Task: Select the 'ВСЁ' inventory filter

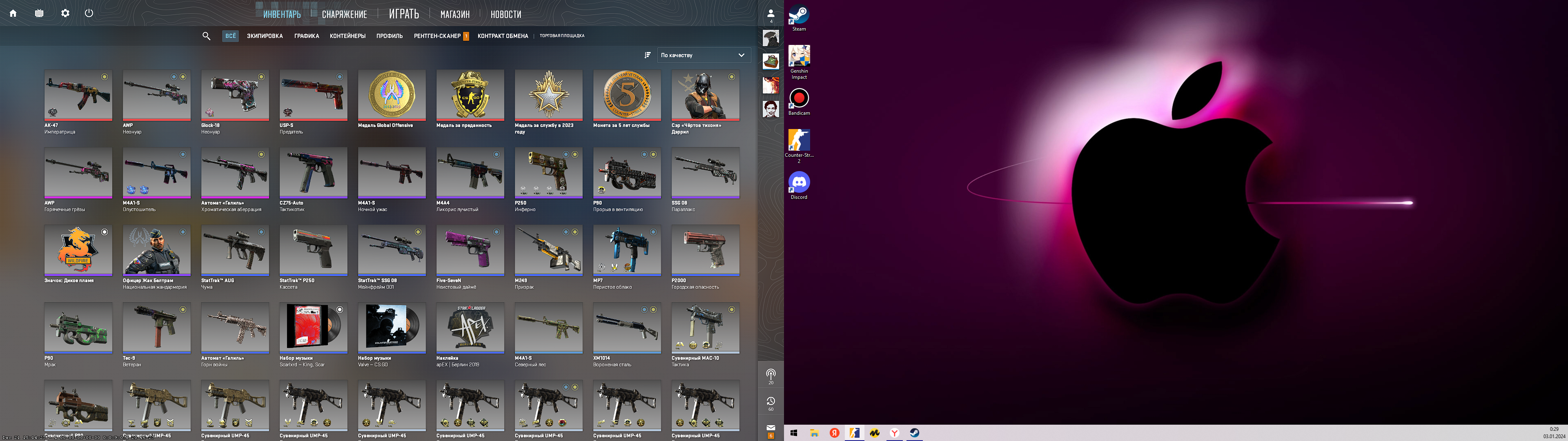Action: tap(231, 36)
